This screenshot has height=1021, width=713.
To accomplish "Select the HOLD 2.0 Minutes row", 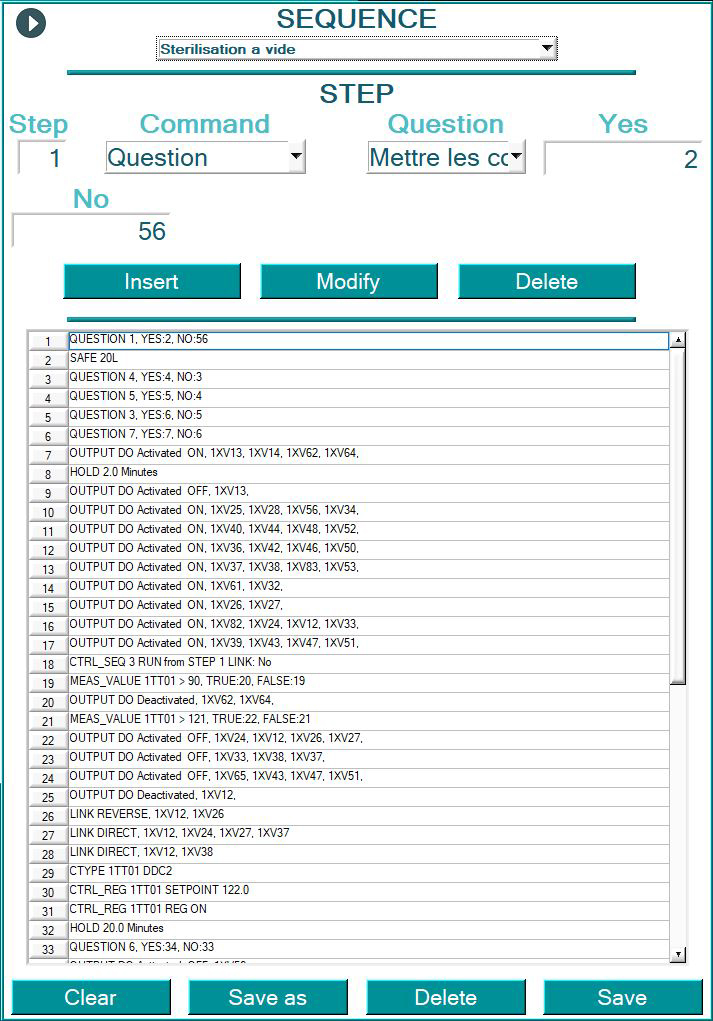I will coord(369,474).
